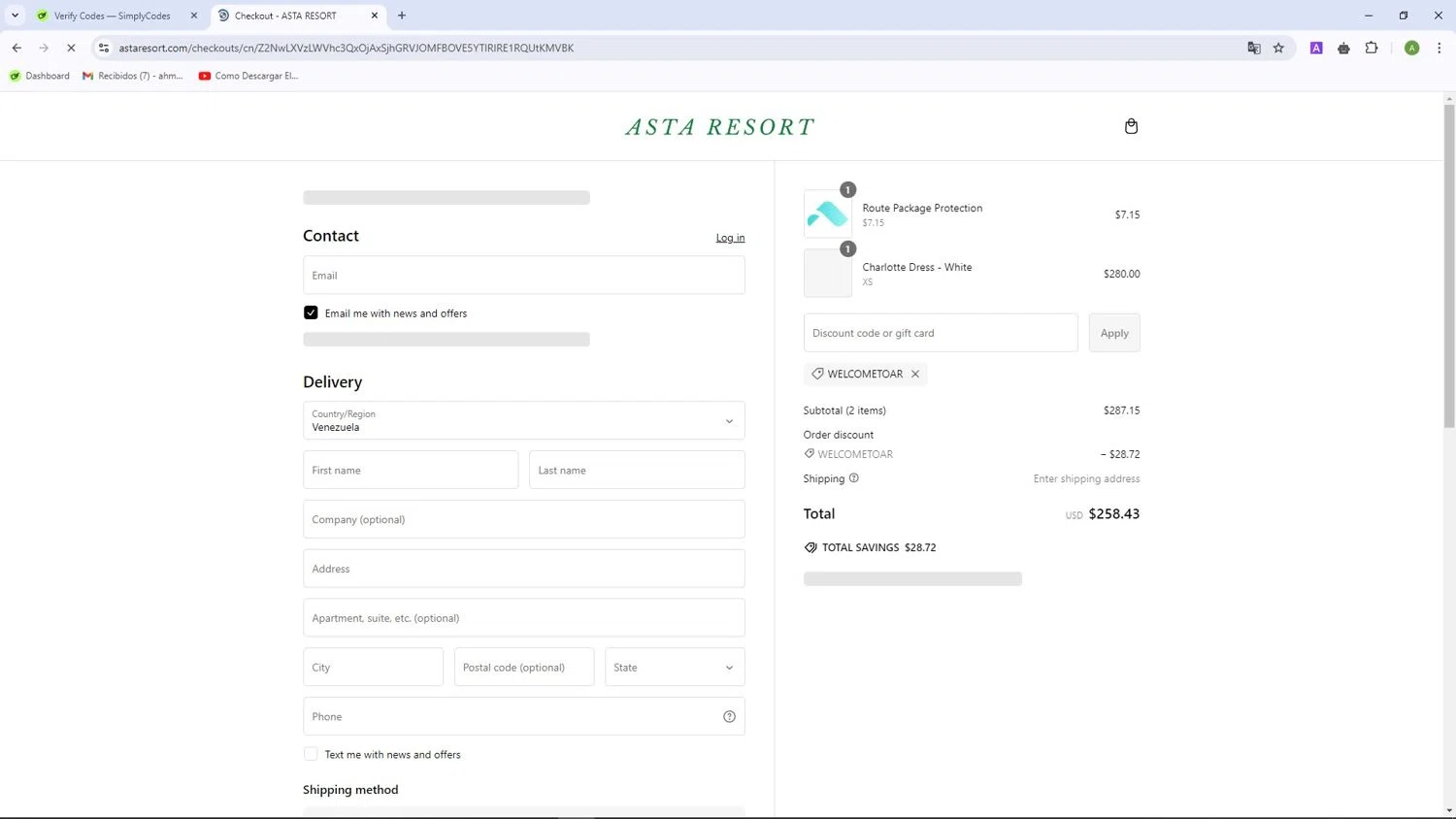
Task: Check Text me with news and offers
Action: click(311, 754)
